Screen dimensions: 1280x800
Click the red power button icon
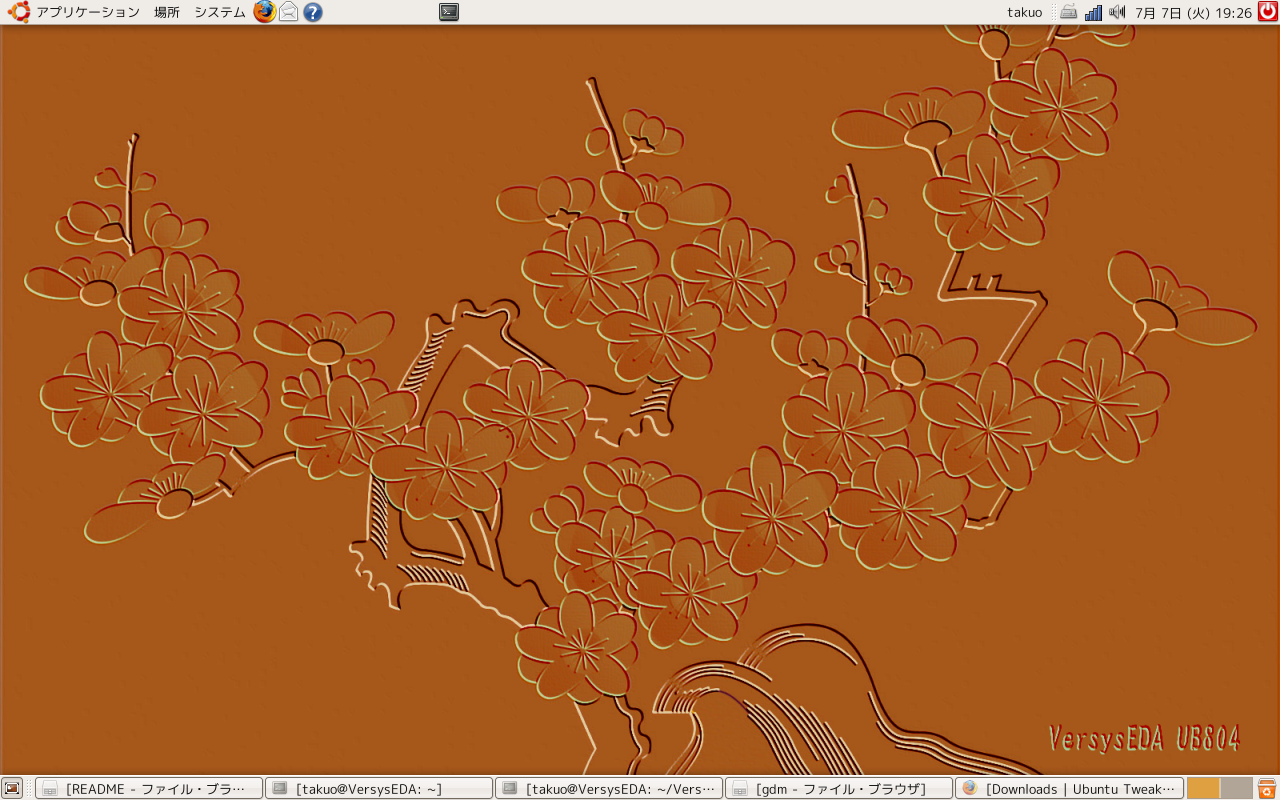[1267, 12]
